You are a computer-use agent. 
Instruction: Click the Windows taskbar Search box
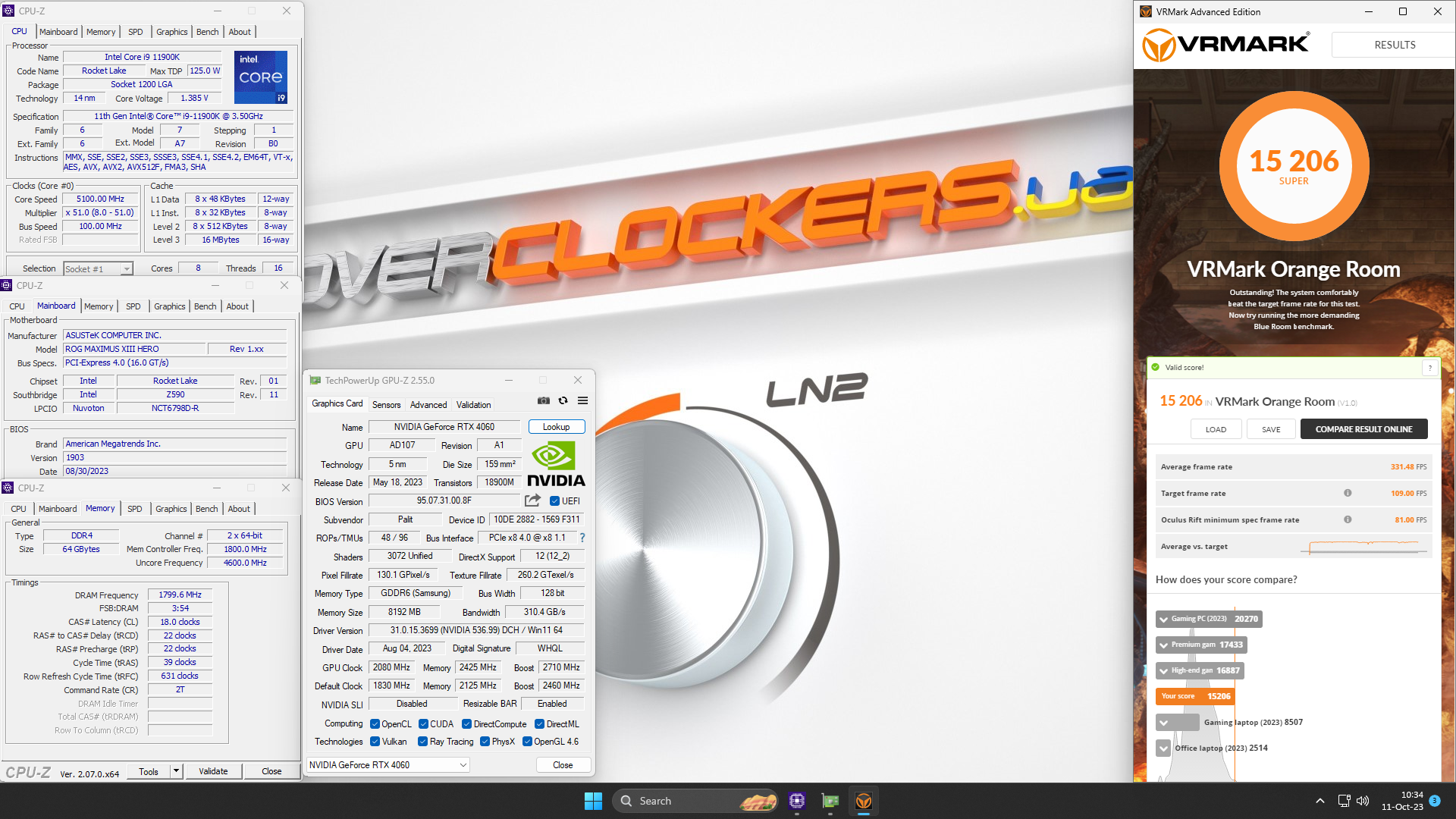pyautogui.click(x=696, y=801)
